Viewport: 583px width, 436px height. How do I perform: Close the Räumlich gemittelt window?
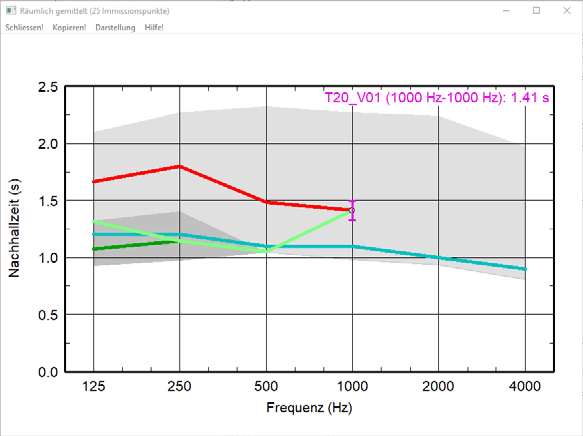point(567,11)
